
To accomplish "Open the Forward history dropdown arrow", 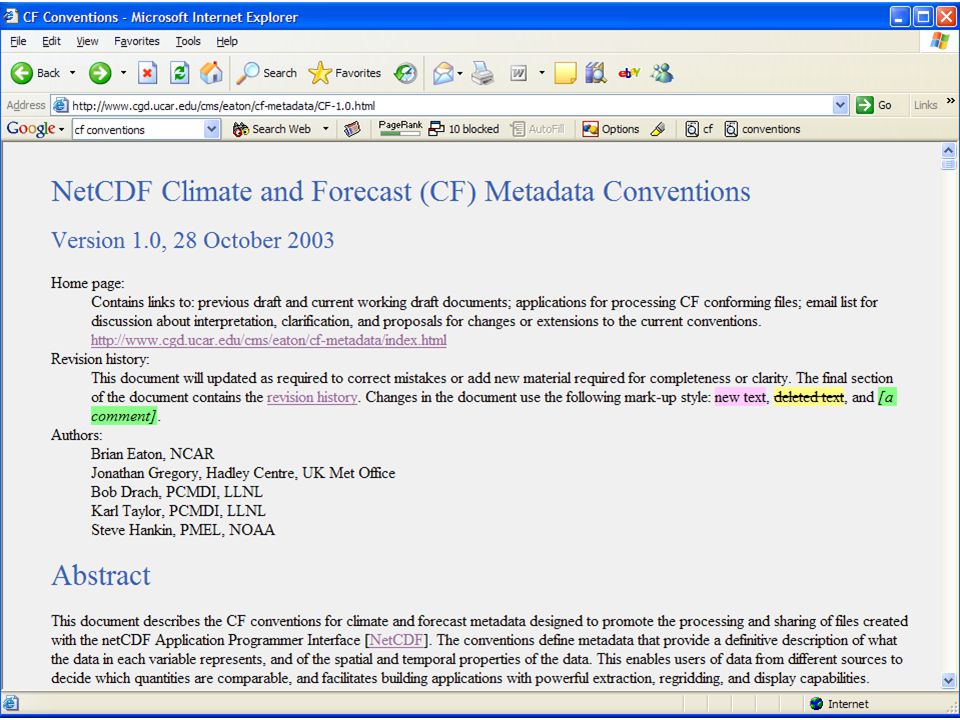I will [x=123, y=73].
